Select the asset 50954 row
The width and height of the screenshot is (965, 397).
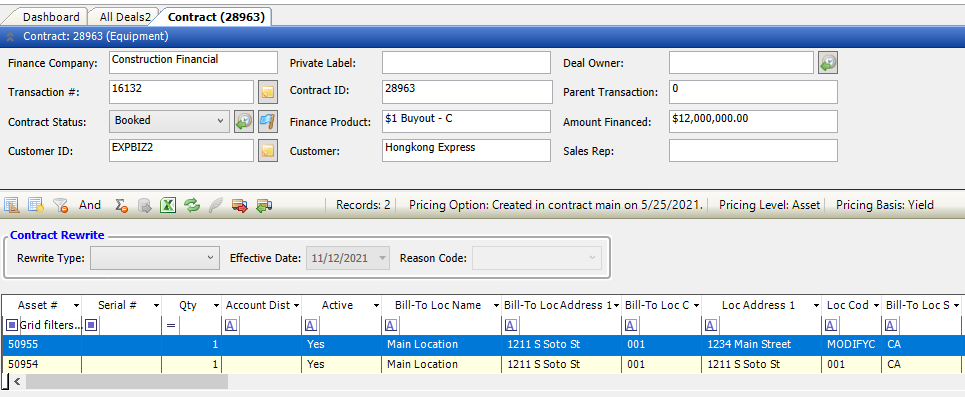click(481, 364)
